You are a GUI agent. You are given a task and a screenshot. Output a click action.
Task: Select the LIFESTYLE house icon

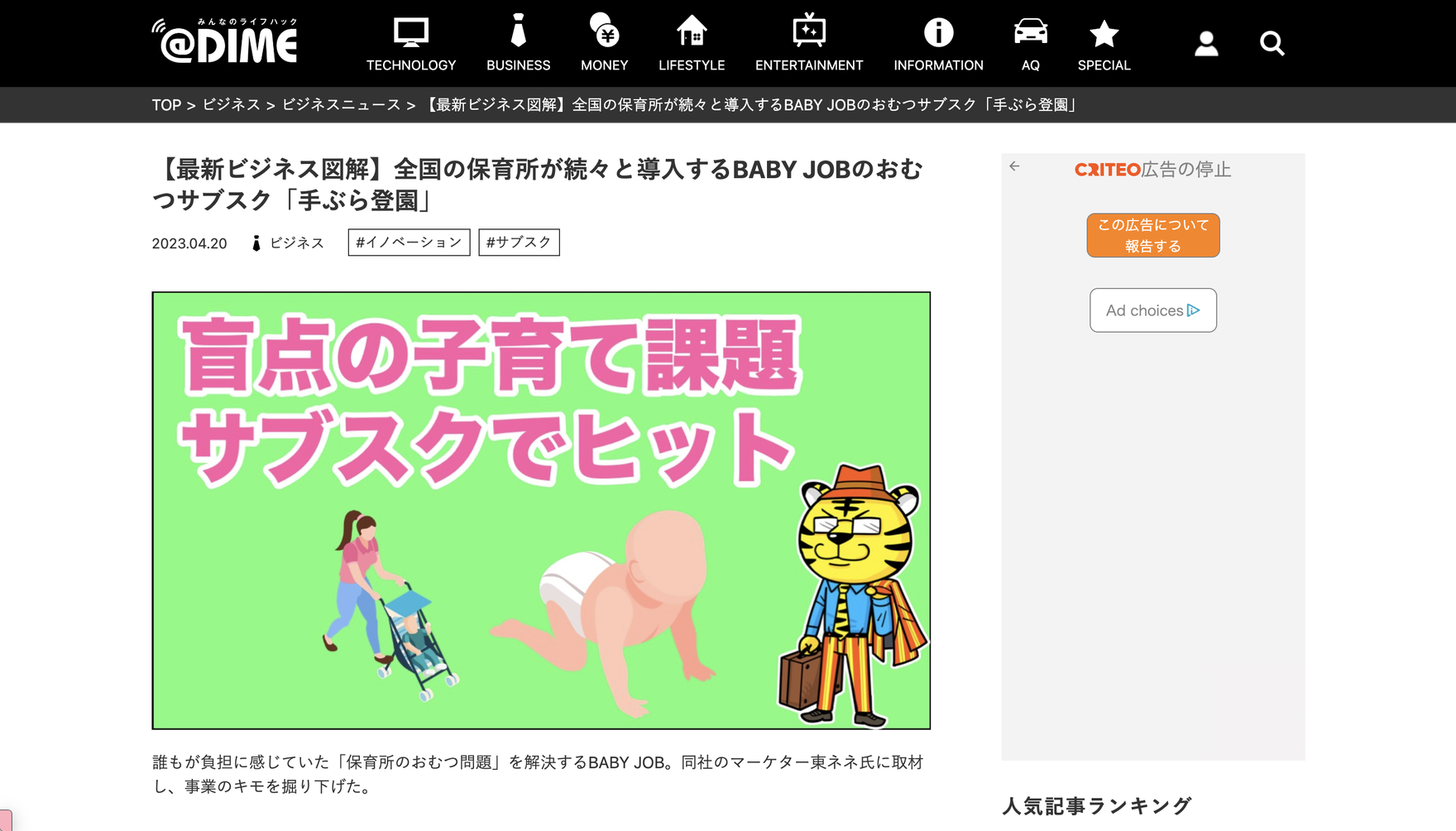(x=692, y=31)
